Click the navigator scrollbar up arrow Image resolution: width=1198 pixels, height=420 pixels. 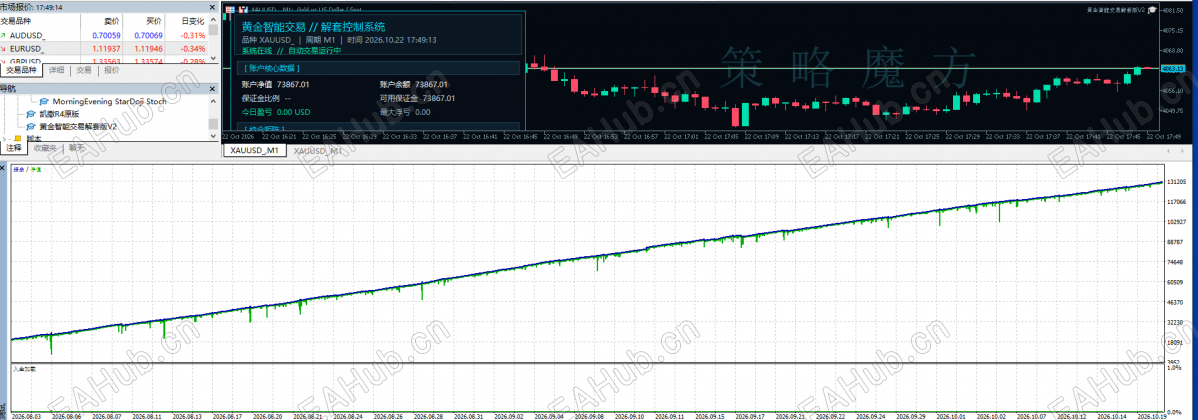click(x=213, y=100)
